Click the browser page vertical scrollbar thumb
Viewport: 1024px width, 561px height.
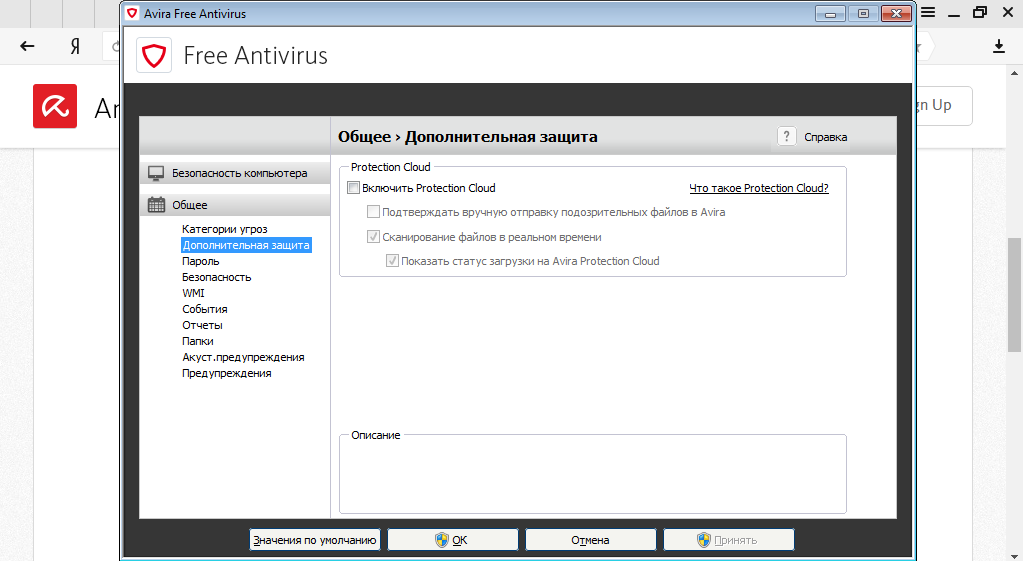point(1014,295)
